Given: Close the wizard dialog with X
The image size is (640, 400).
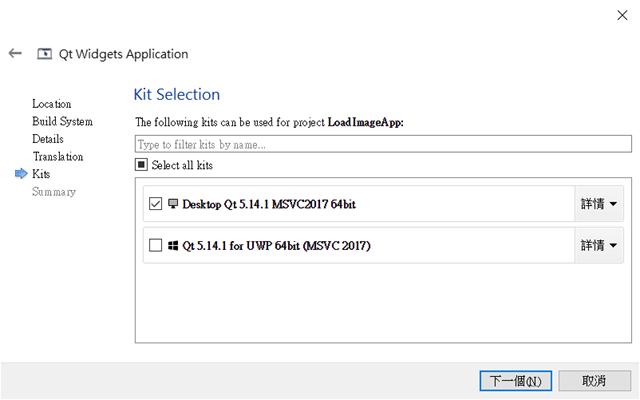Looking at the screenshot, I should pyautogui.click(x=622, y=16).
